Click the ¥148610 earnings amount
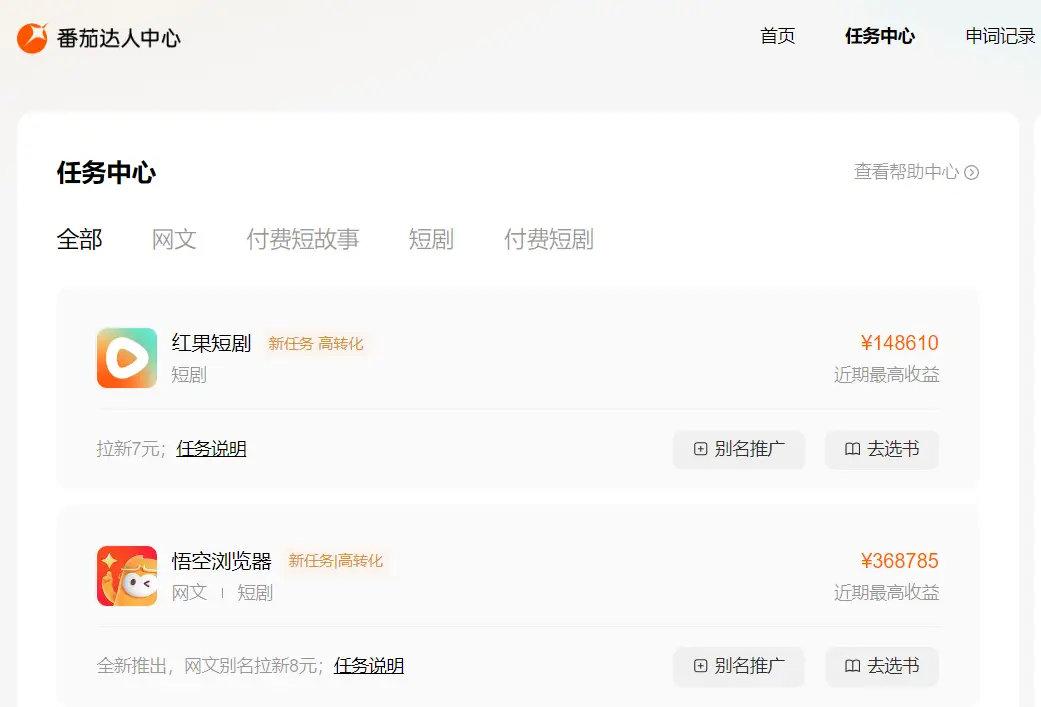Viewport: 1041px width, 707px height. [900, 343]
